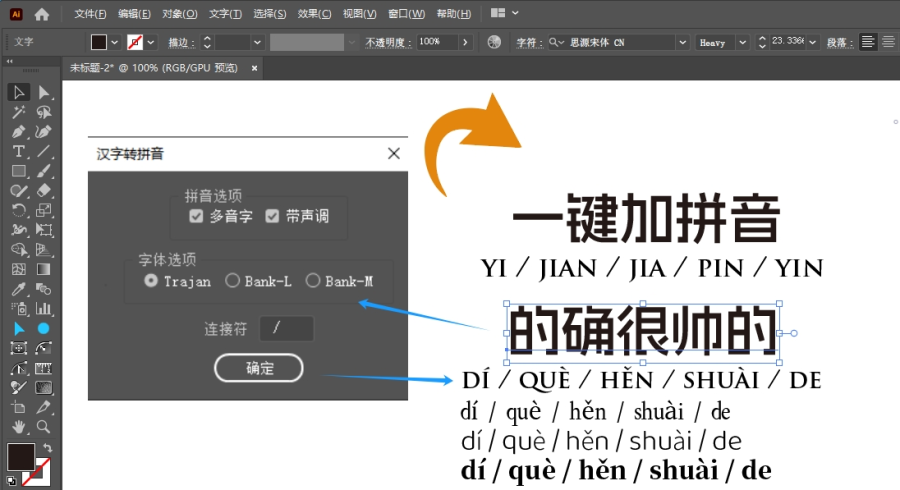Select the ruler Measure tool
This screenshot has height=490, width=900.
click(x=44, y=368)
